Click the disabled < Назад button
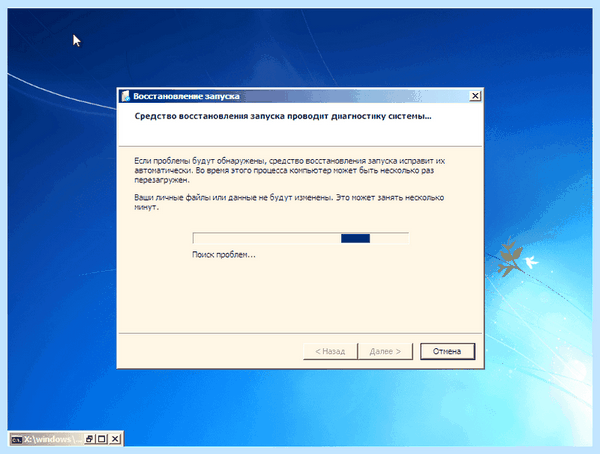This screenshot has width=600, height=454. (x=330, y=351)
